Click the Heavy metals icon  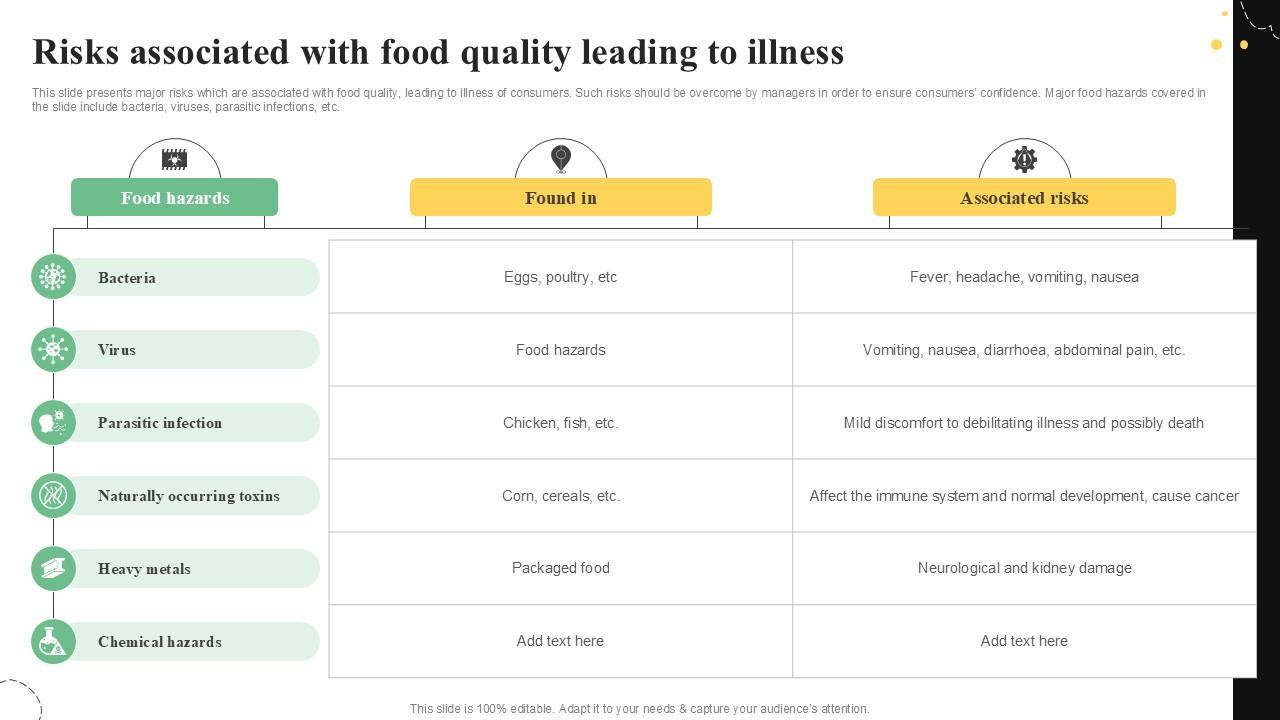point(53,569)
